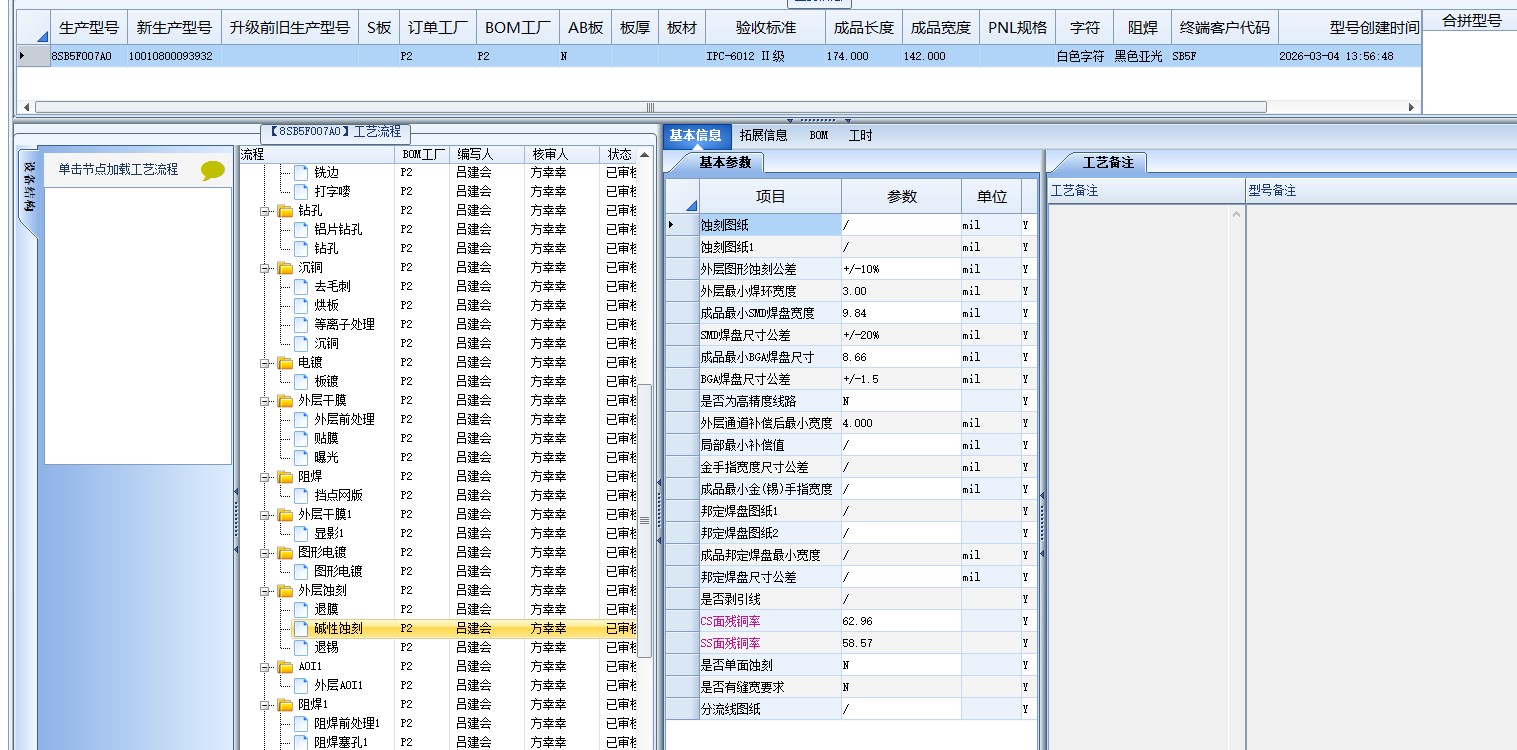Click the SS面残铜率 parameter label
The height and width of the screenshot is (750, 1517).
click(x=730, y=643)
